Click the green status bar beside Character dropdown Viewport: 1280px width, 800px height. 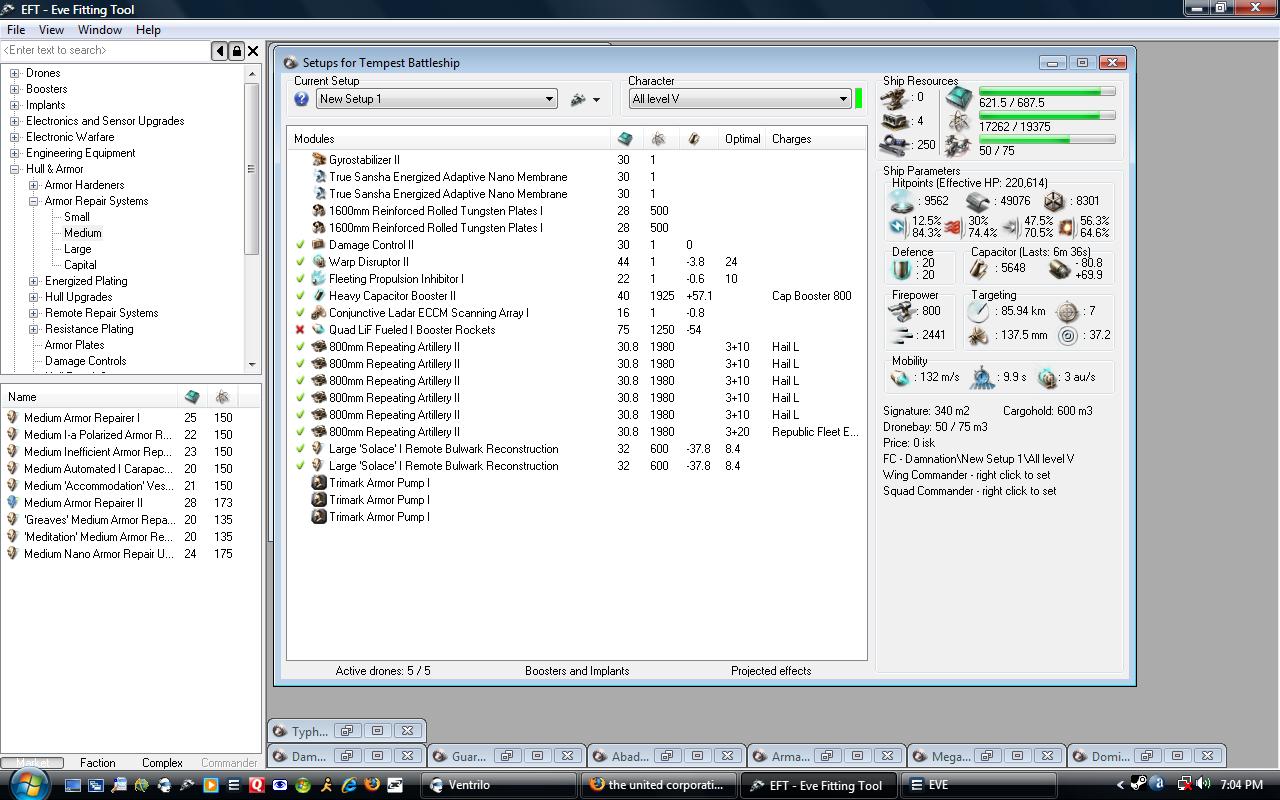pos(858,99)
